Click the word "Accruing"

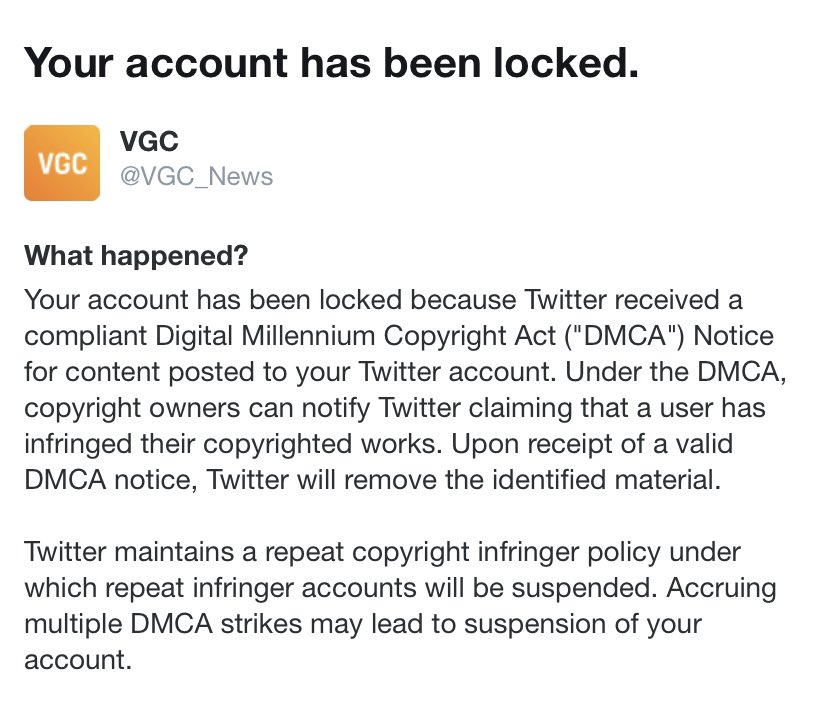click(721, 588)
